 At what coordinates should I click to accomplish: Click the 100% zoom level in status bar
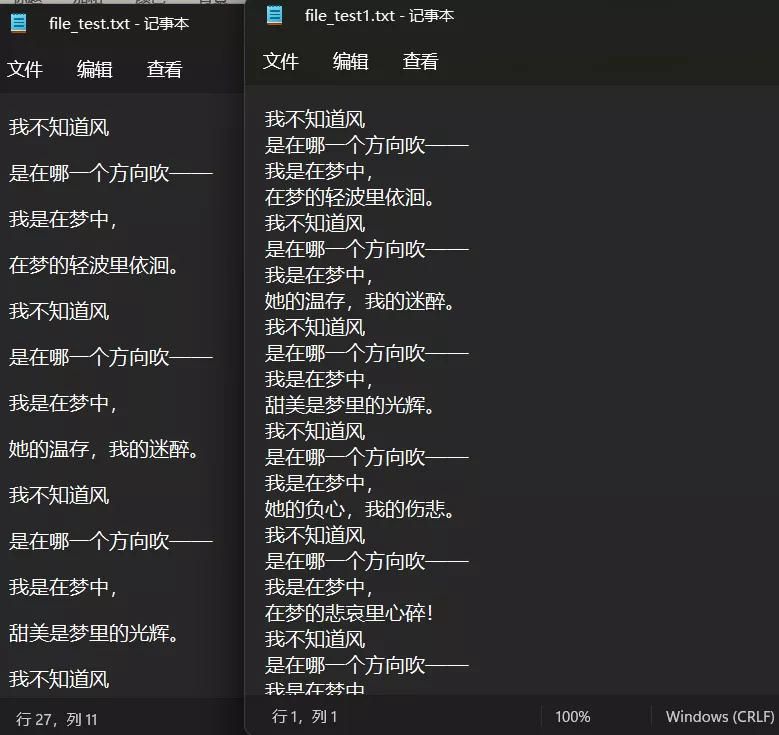(572, 717)
